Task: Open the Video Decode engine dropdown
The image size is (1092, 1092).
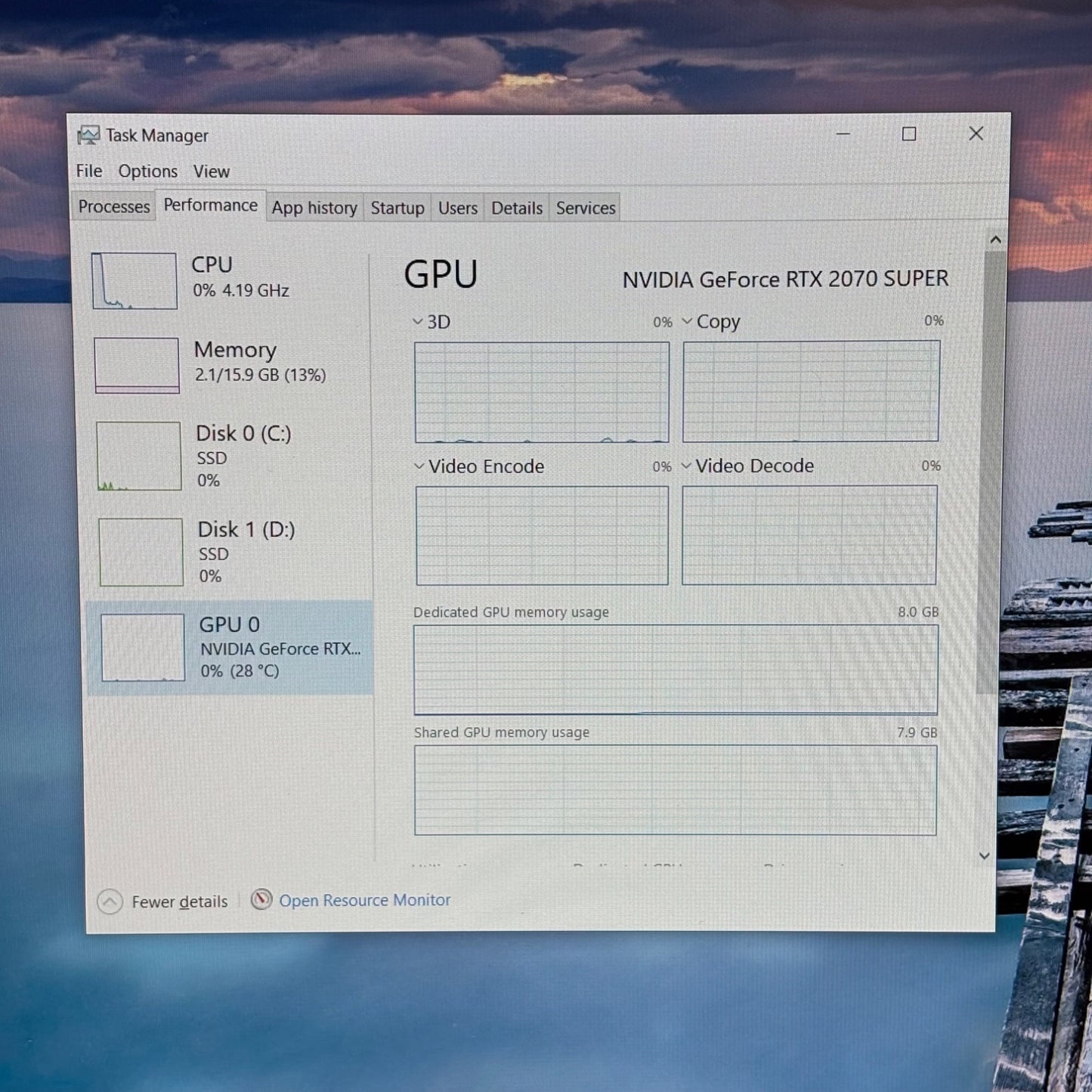Action: coord(686,466)
